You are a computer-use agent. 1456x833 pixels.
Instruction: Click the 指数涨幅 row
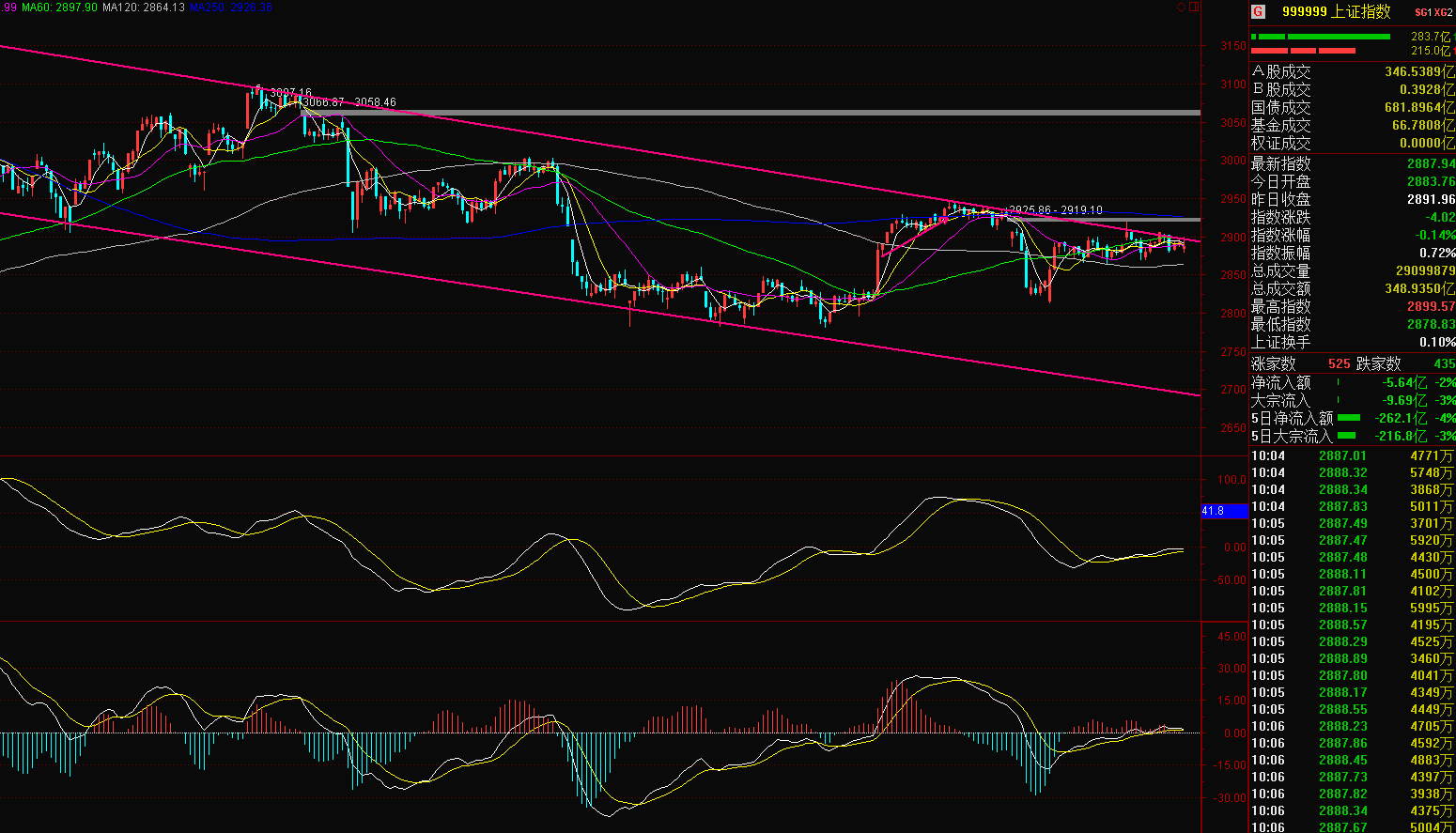[1353, 235]
